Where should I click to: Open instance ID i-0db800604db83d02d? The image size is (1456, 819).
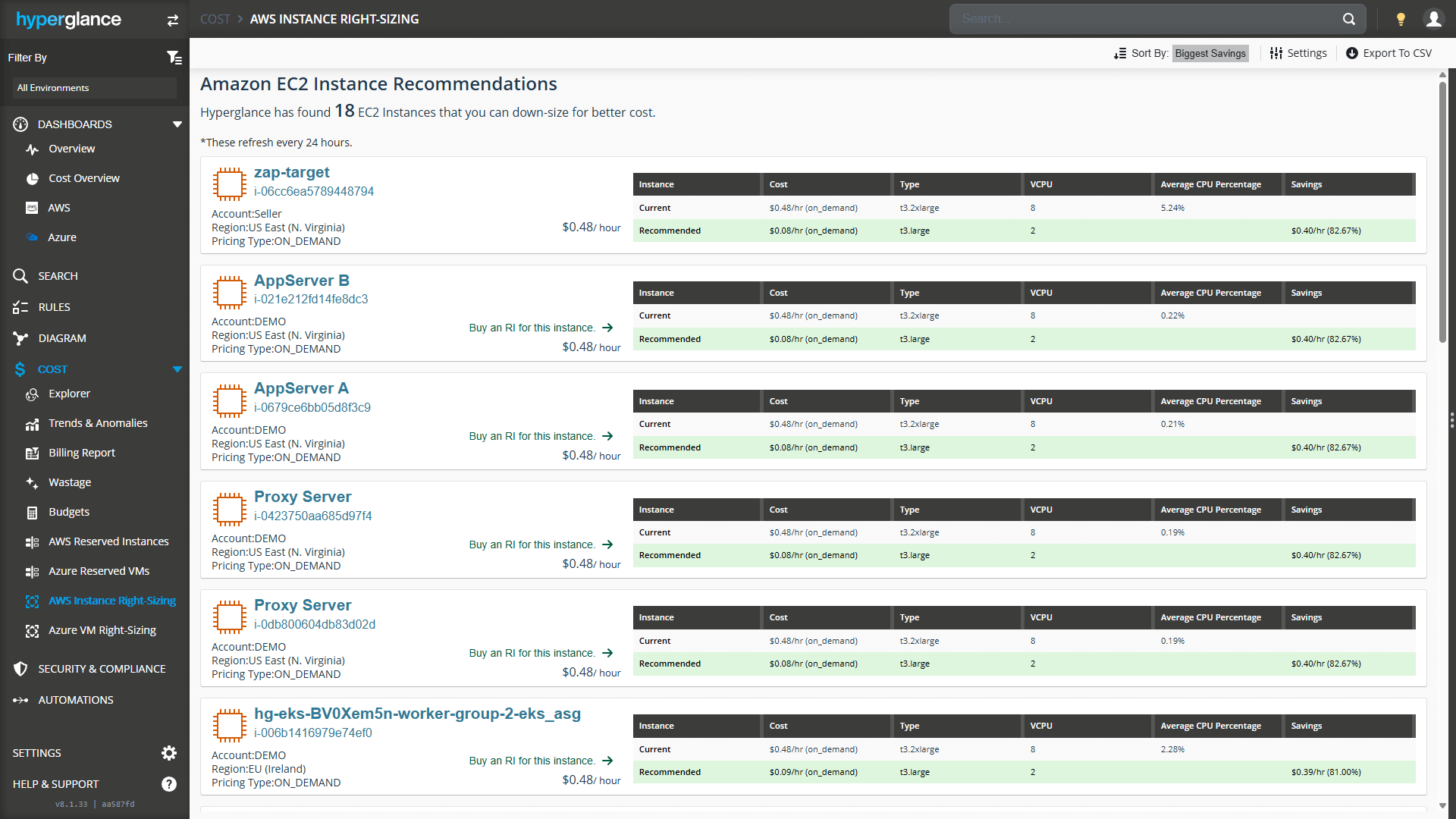point(315,624)
